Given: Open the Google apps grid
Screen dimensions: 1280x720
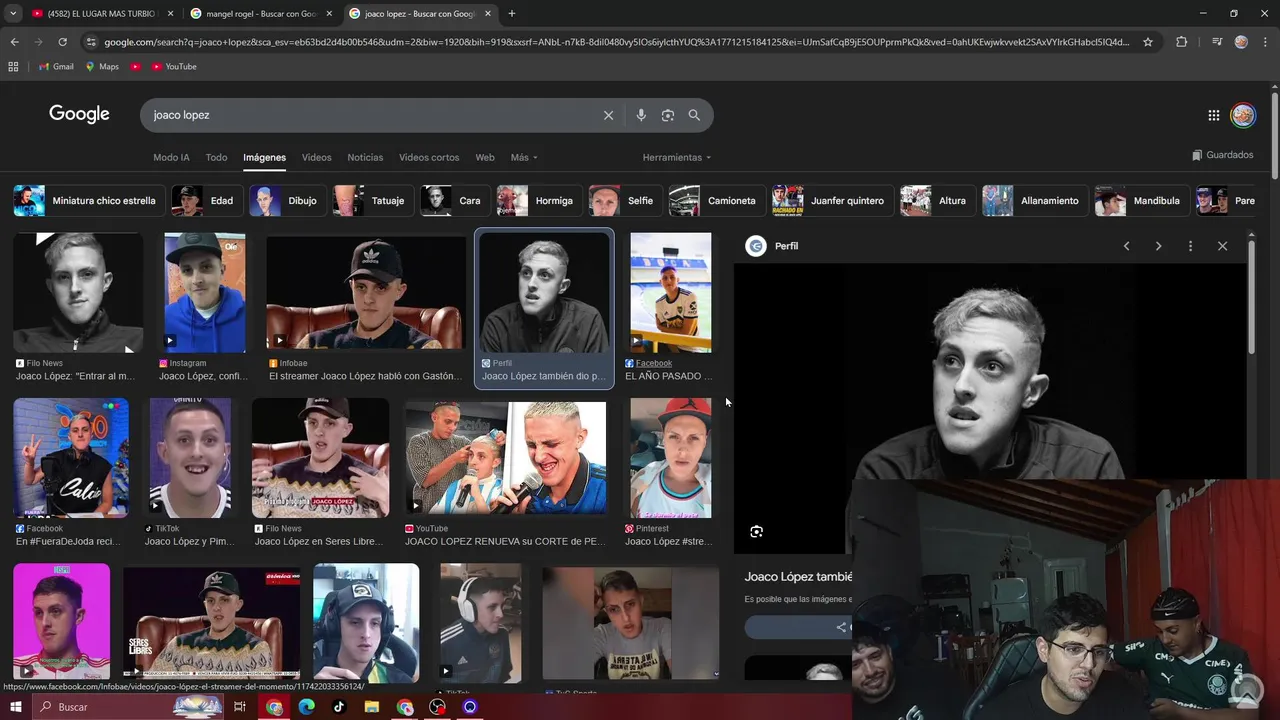Looking at the screenshot, I should pyautogui.click(x=1214, y=115).
